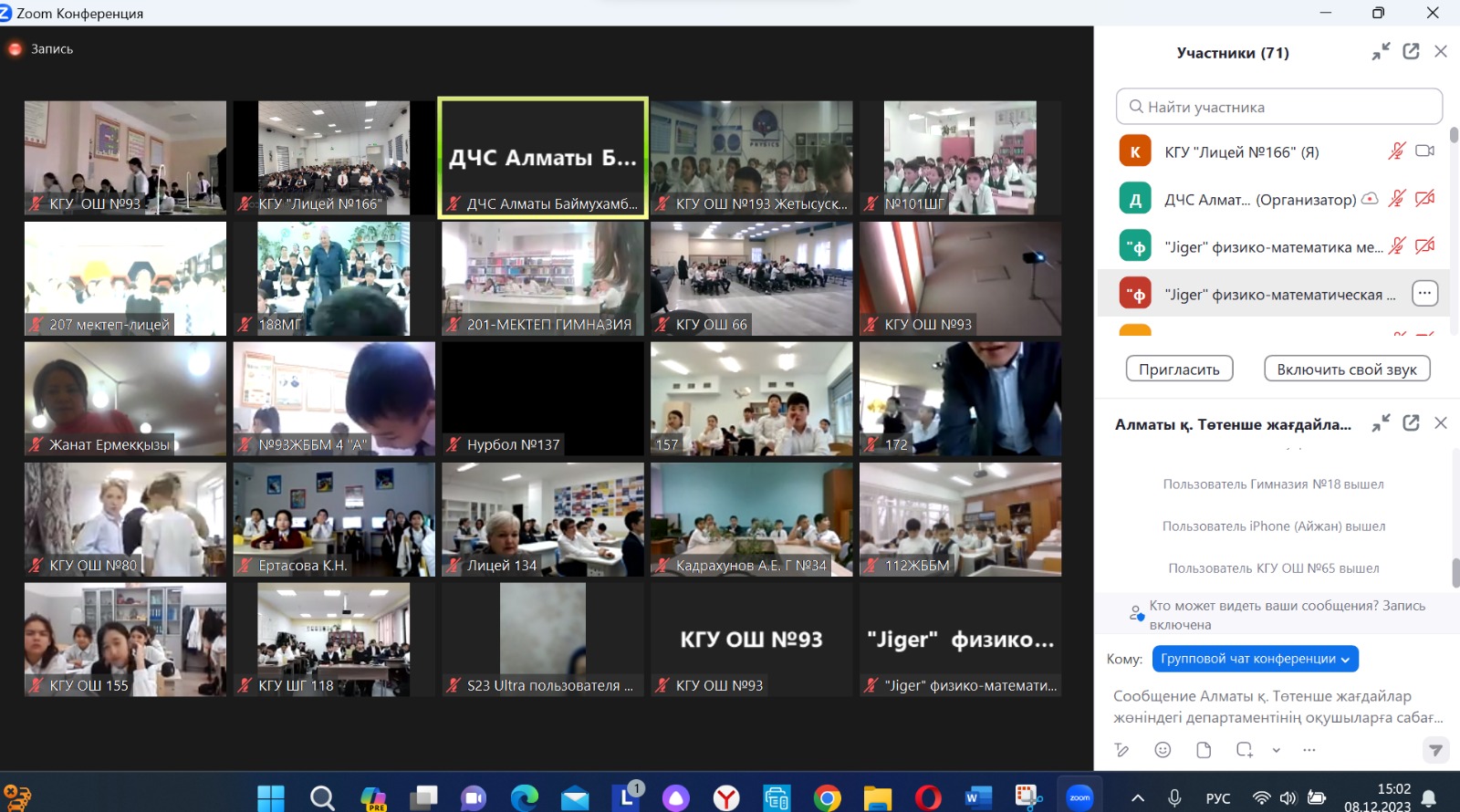Toggle microphone for КГУ "Лицей №166" (Я)
The height and width of the screenshot is (812, 1460).
point(1396,151)
